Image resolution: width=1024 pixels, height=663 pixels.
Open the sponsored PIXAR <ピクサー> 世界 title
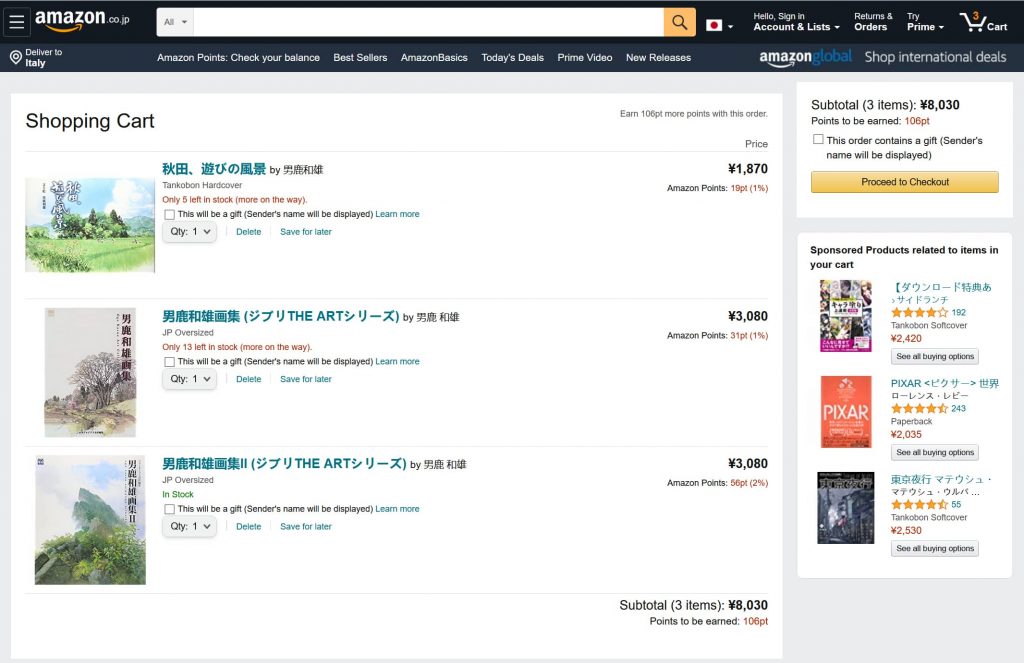944,383
